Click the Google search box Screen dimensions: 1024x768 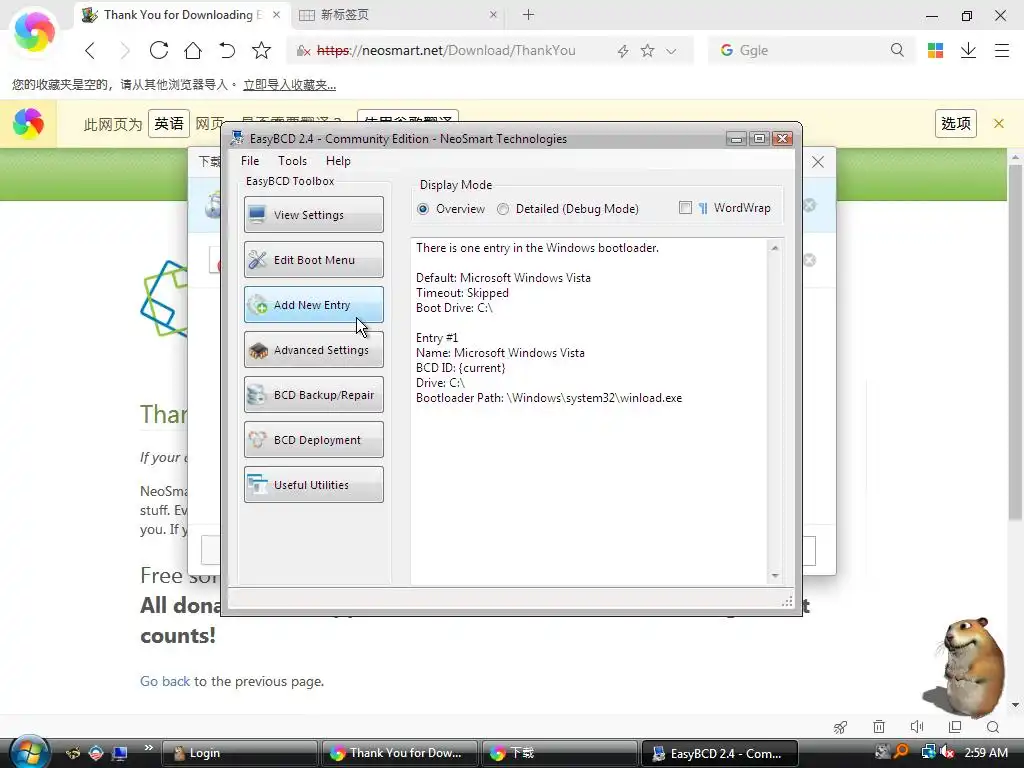(x=810, y=50)
